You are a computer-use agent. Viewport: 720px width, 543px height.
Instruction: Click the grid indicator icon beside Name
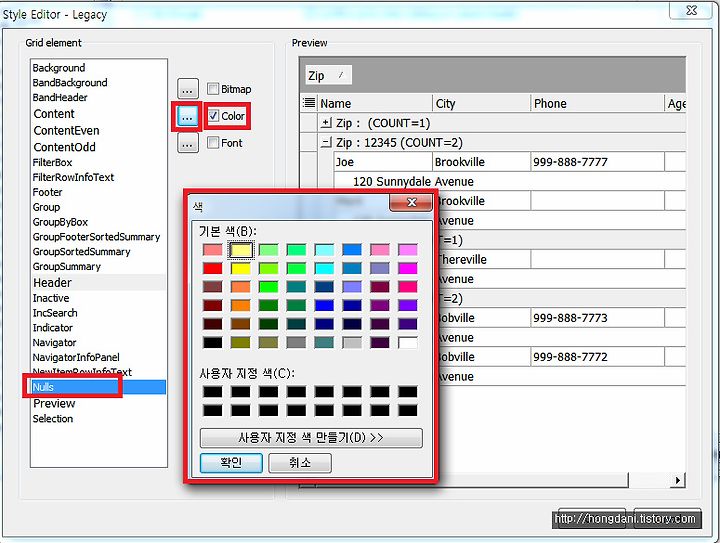[x=309, y=103]
